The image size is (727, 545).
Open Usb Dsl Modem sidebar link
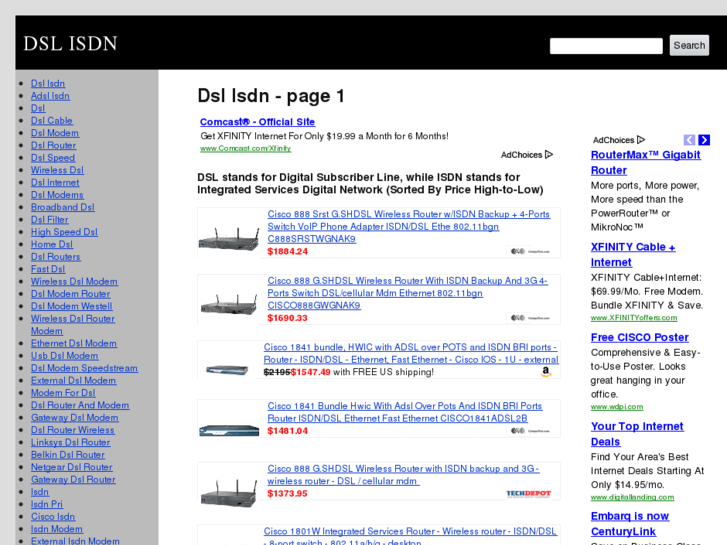point(64,356)
